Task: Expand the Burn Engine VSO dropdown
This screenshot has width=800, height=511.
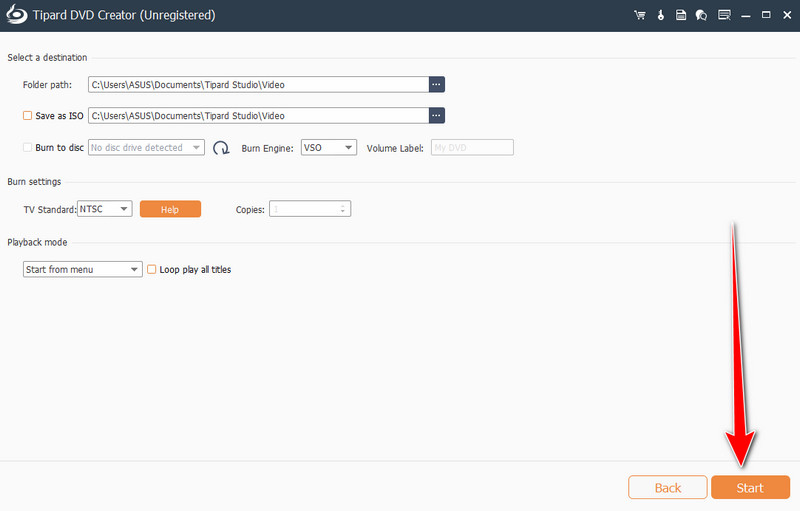Action: (x=329, y=147)
